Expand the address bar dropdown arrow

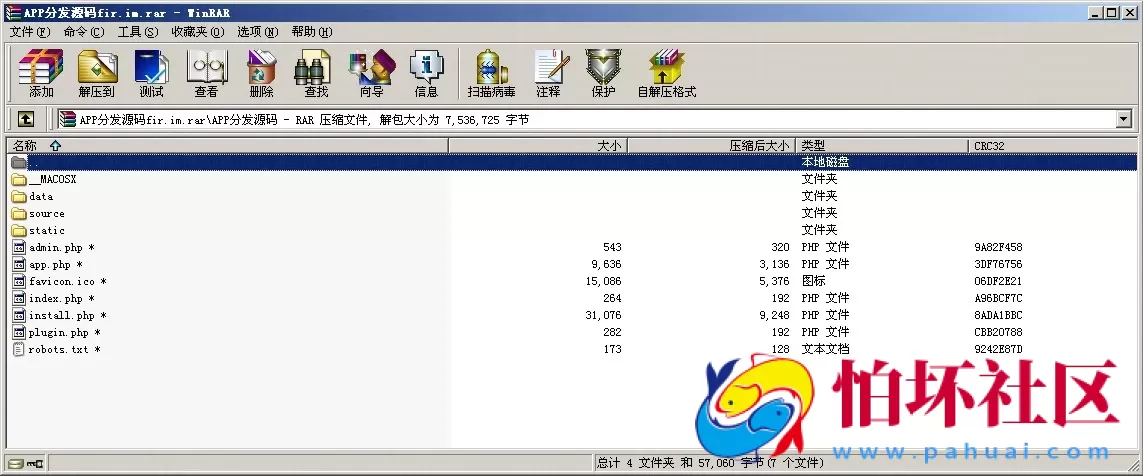click(x=1123, y=119)
